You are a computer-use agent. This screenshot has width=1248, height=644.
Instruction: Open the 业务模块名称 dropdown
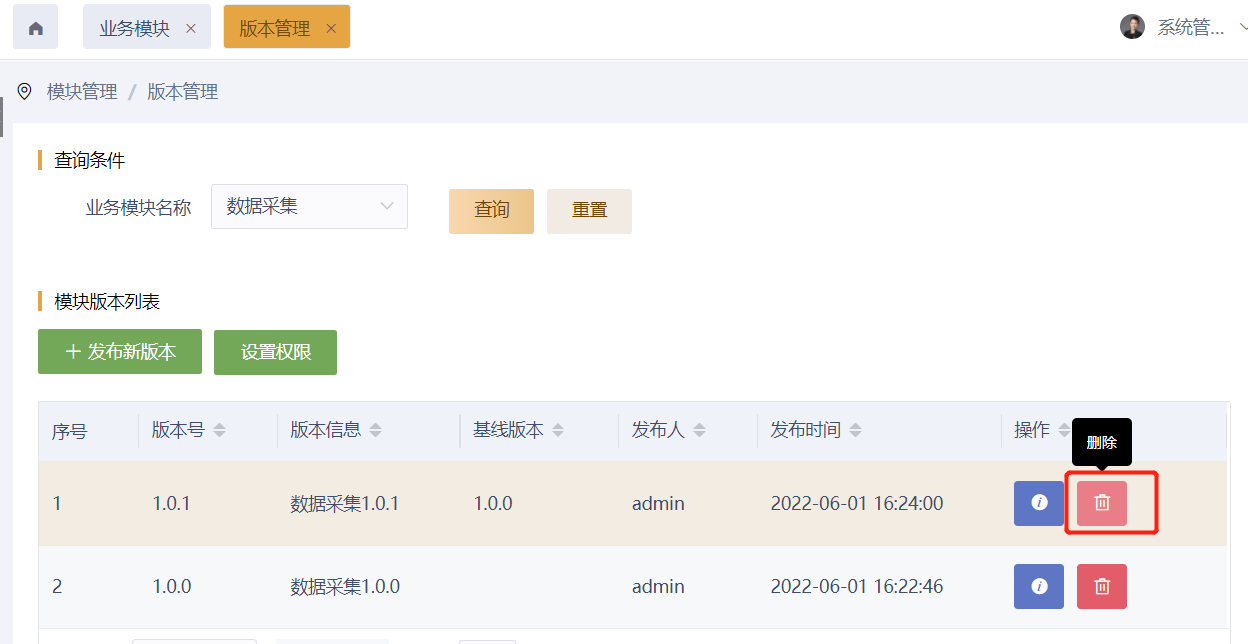point(309,207)
